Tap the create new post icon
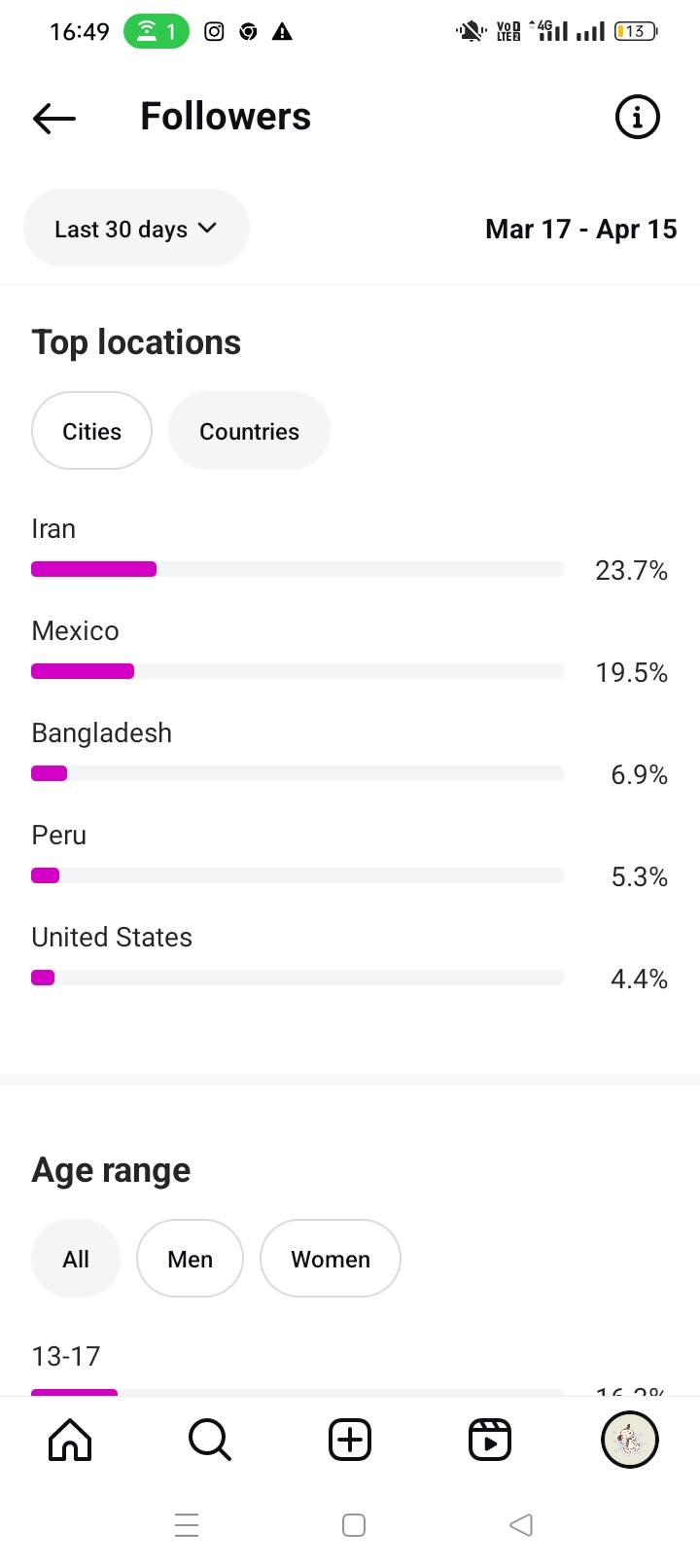 (x=350, y=1440)
